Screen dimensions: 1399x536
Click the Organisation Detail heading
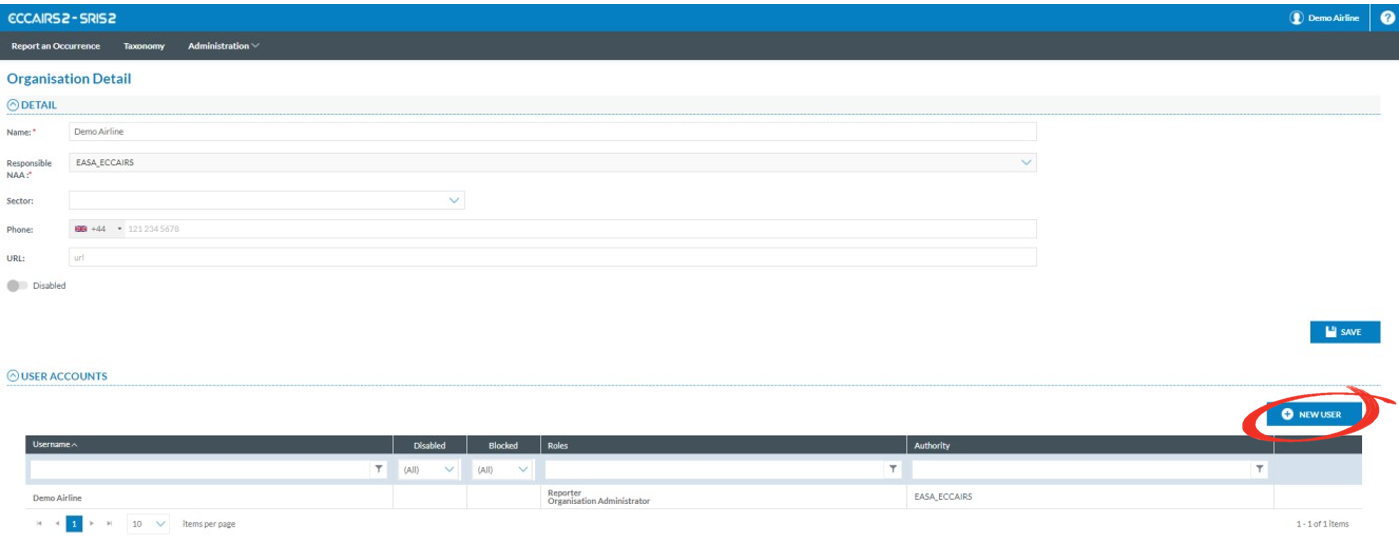point(69,78)
